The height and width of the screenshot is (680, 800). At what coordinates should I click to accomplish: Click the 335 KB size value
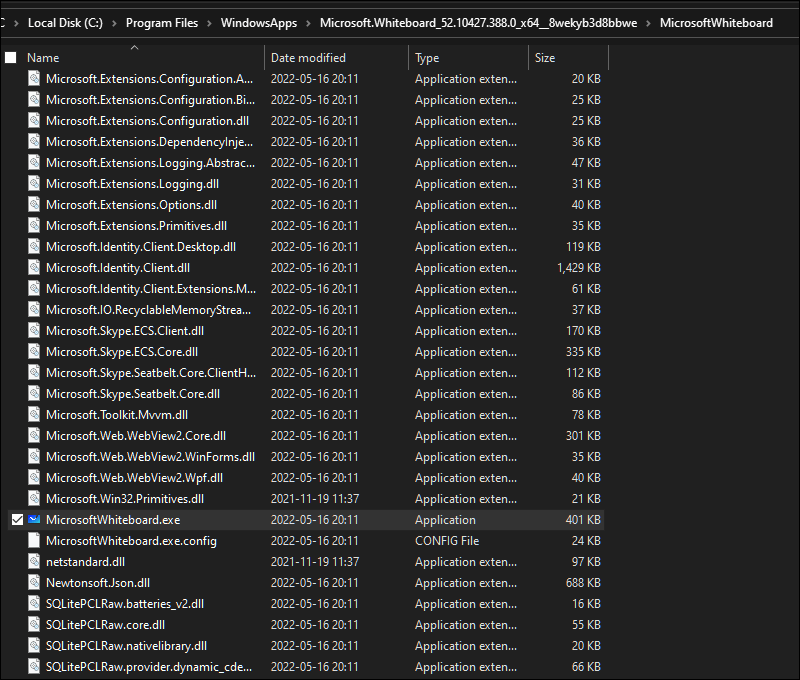pyautogui.click(x=583, y=352)
